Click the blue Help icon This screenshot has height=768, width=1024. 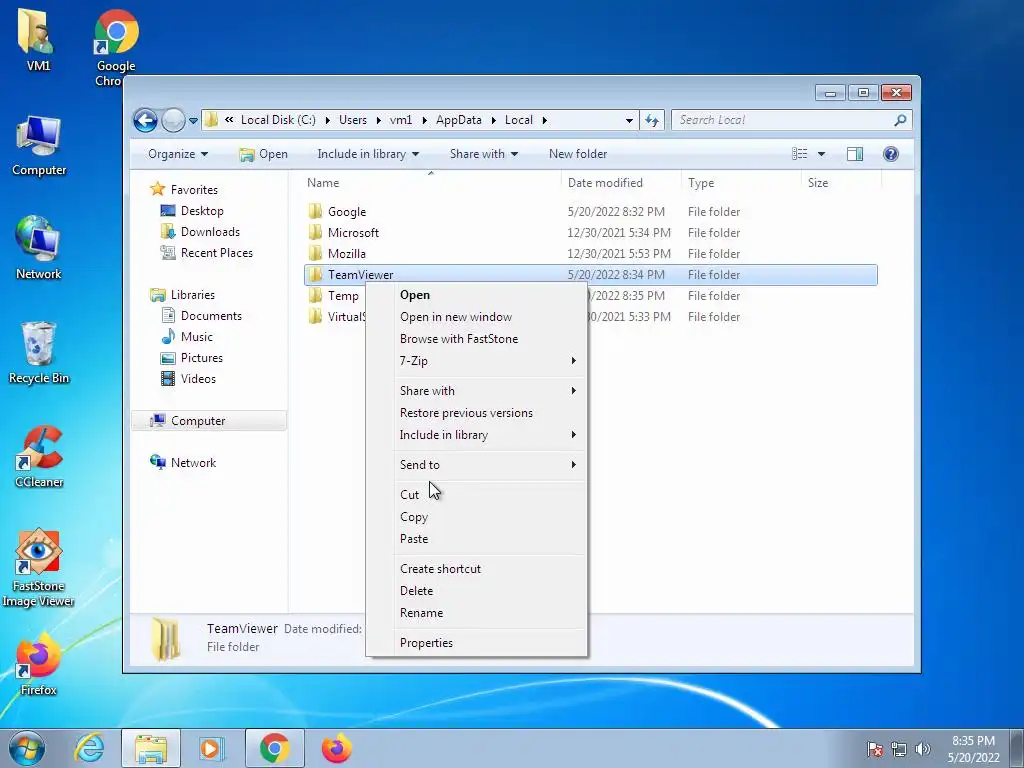891,154
